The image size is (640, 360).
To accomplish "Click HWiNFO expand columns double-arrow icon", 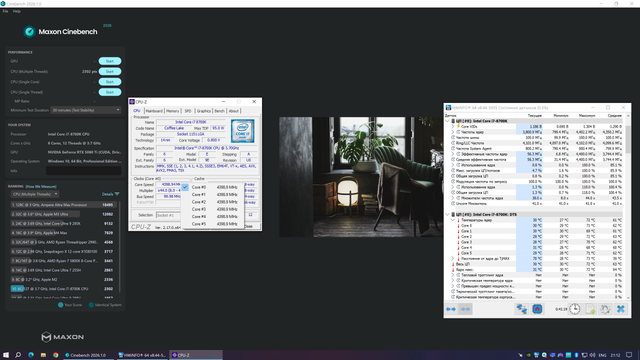I will point(451,309).
